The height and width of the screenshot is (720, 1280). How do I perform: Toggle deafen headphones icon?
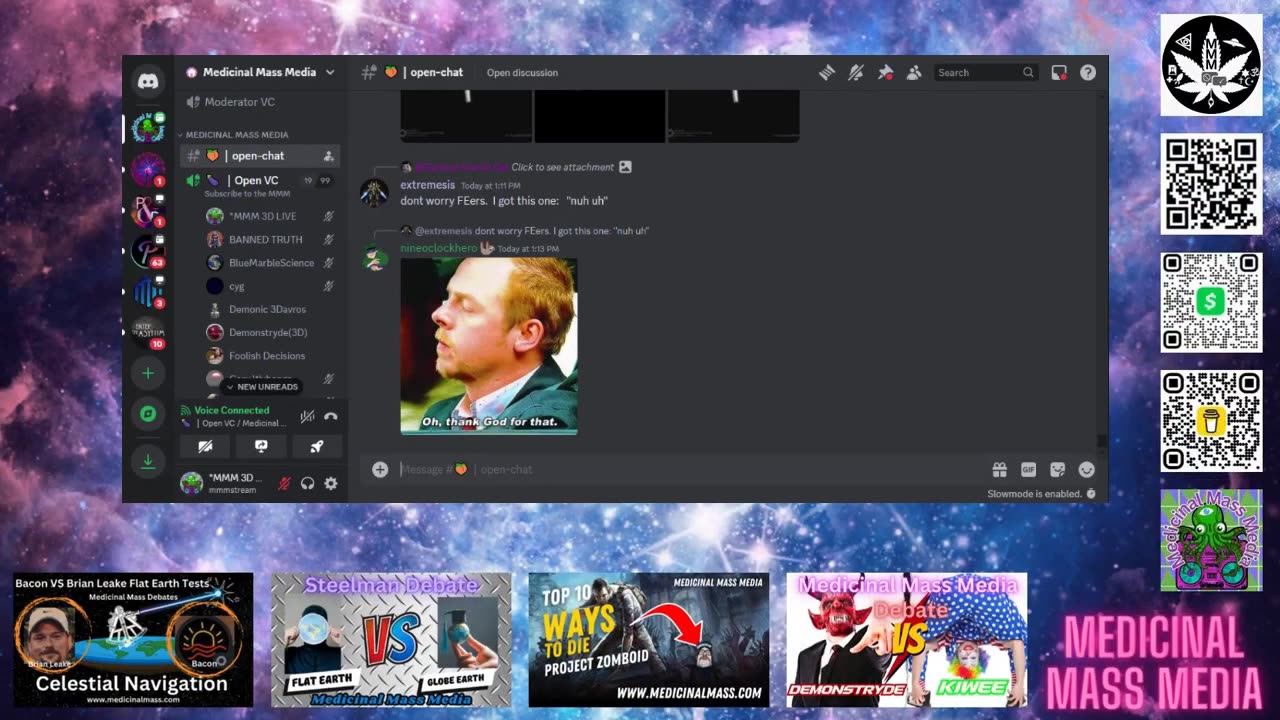pos(307,483)
